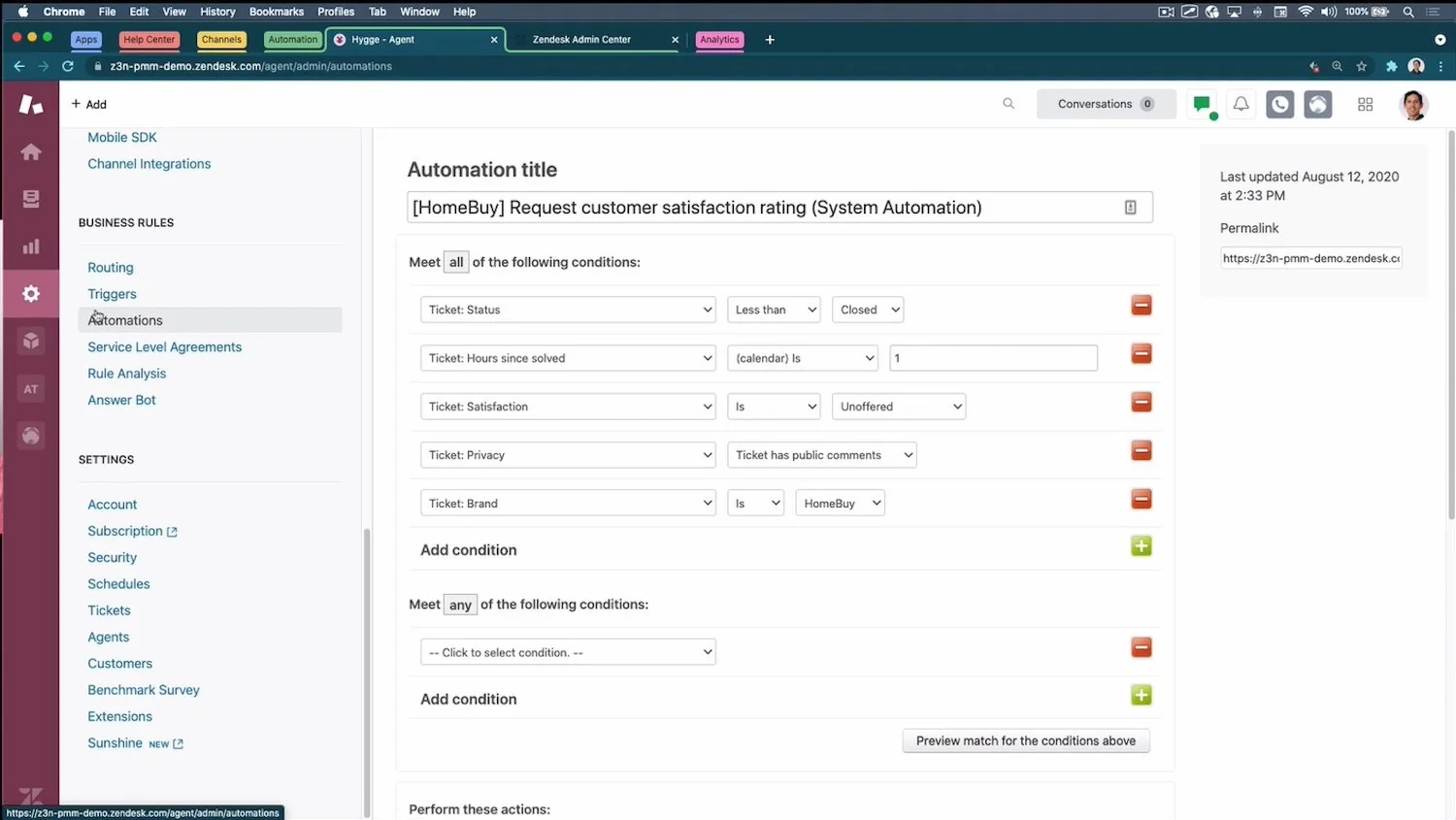
Task: Open the Channels tab group
Action: pyautogui.click(x=221, y=40)
